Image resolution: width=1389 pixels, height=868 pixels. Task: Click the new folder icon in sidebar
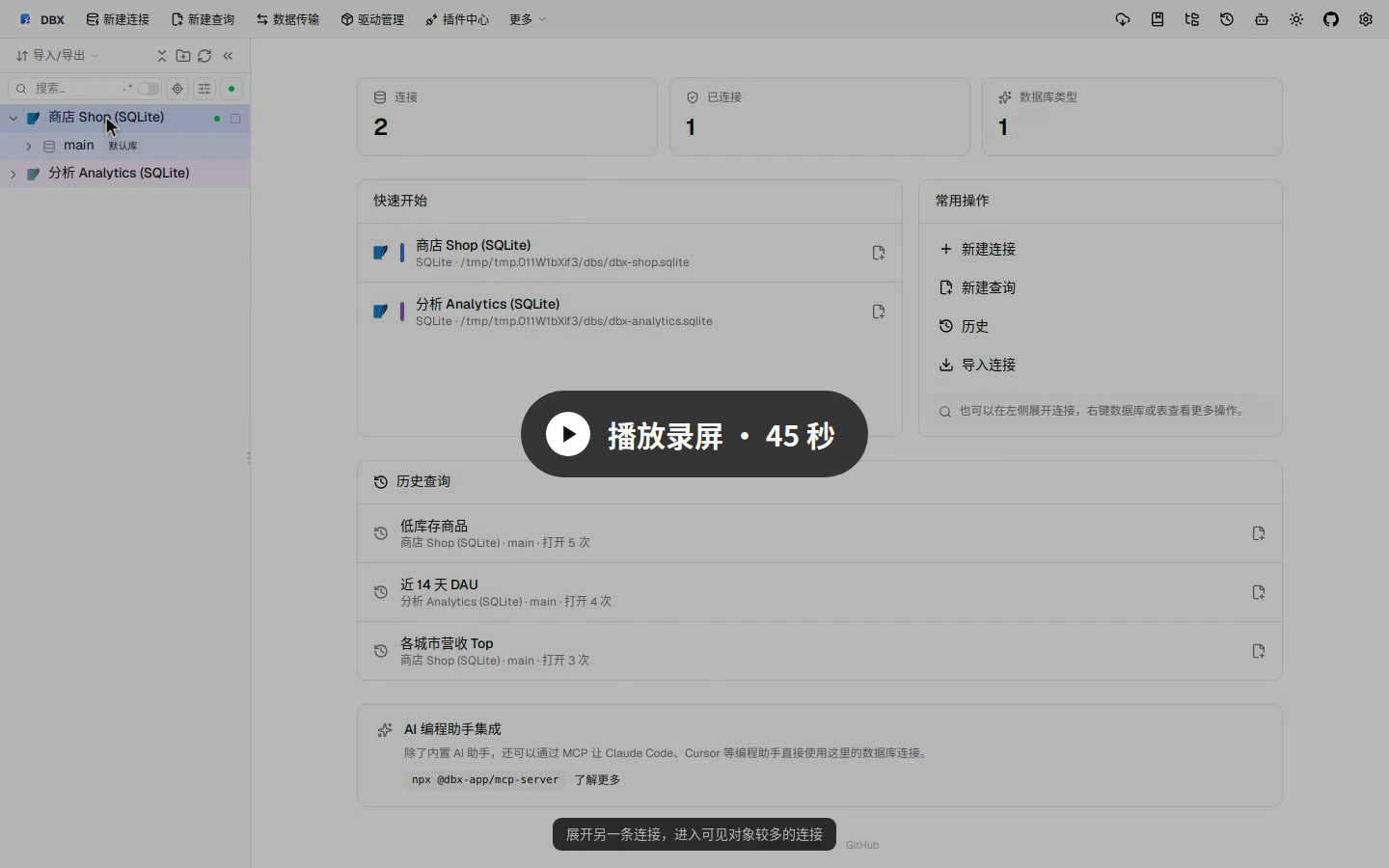[183, 56]
